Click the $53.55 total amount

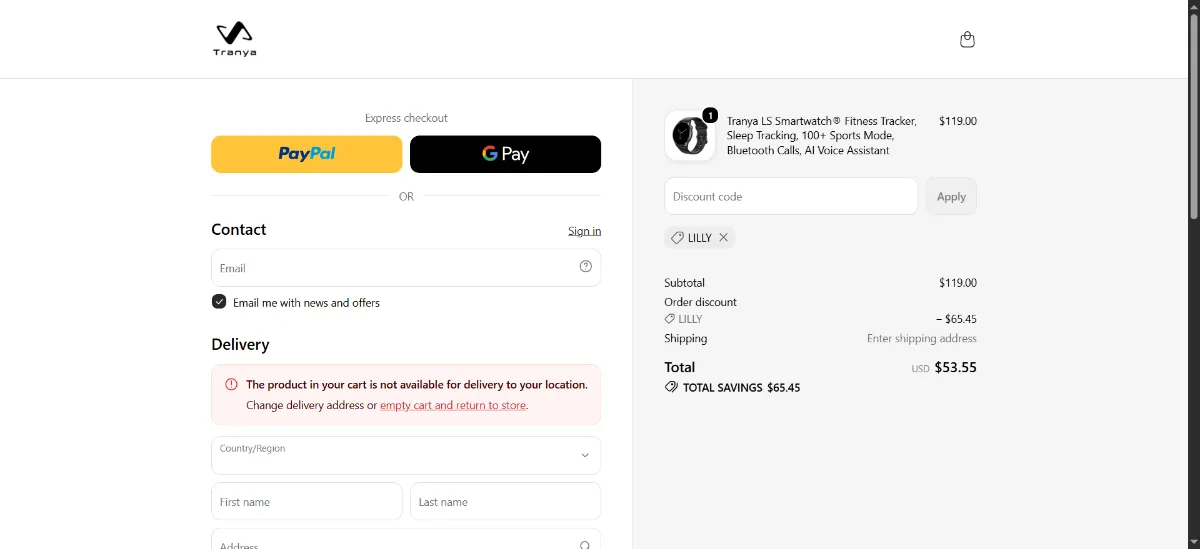pyautogui.click(x=956, y=367)
